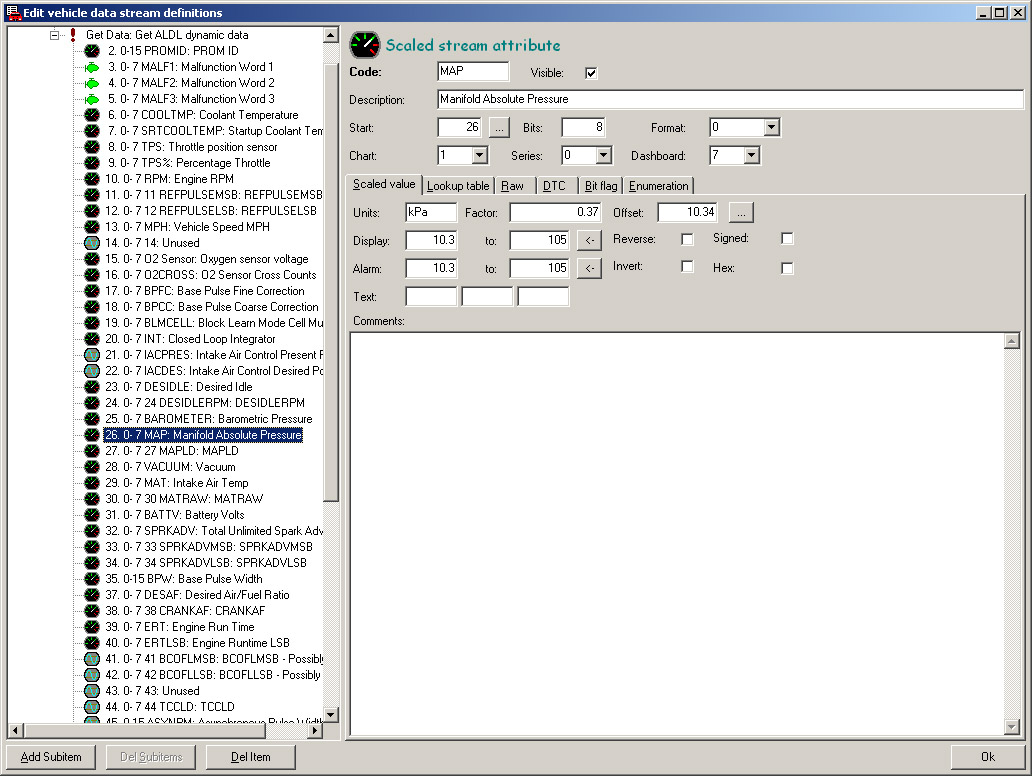Image resolution: width=1032 pixels, height=776 pixels.
Task: Click the green icon next to MALF3 item
Action: (x=92, y=99)
